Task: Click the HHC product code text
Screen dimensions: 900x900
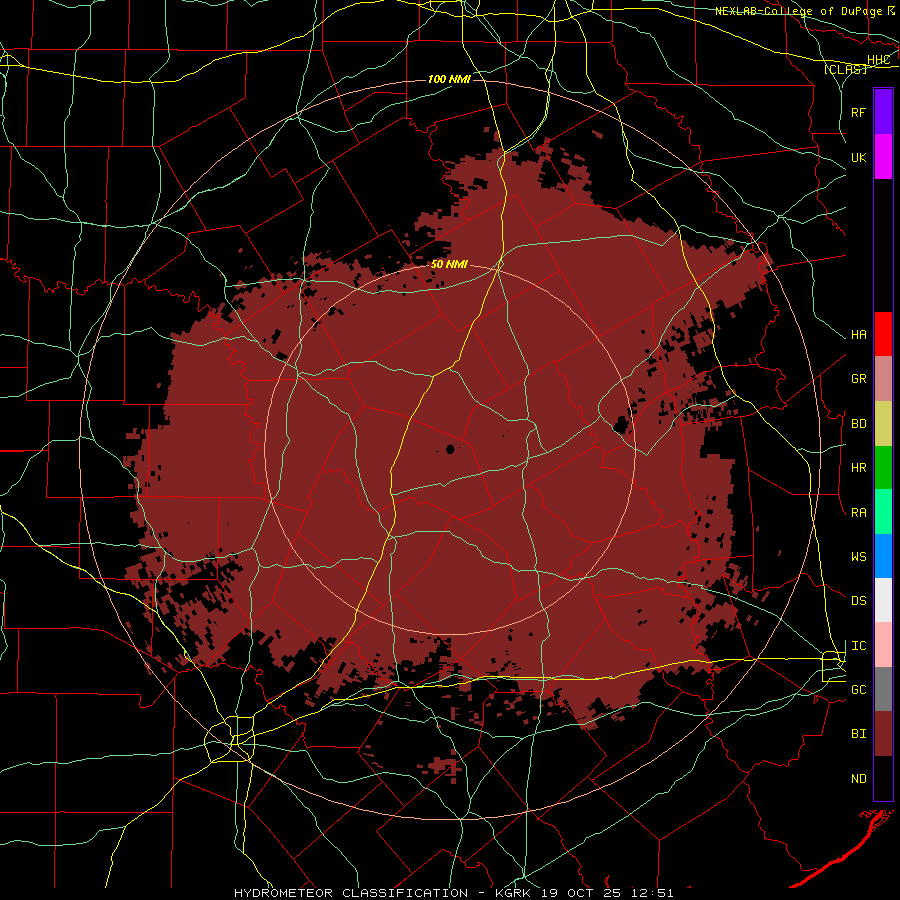Action: pos(878,60)
